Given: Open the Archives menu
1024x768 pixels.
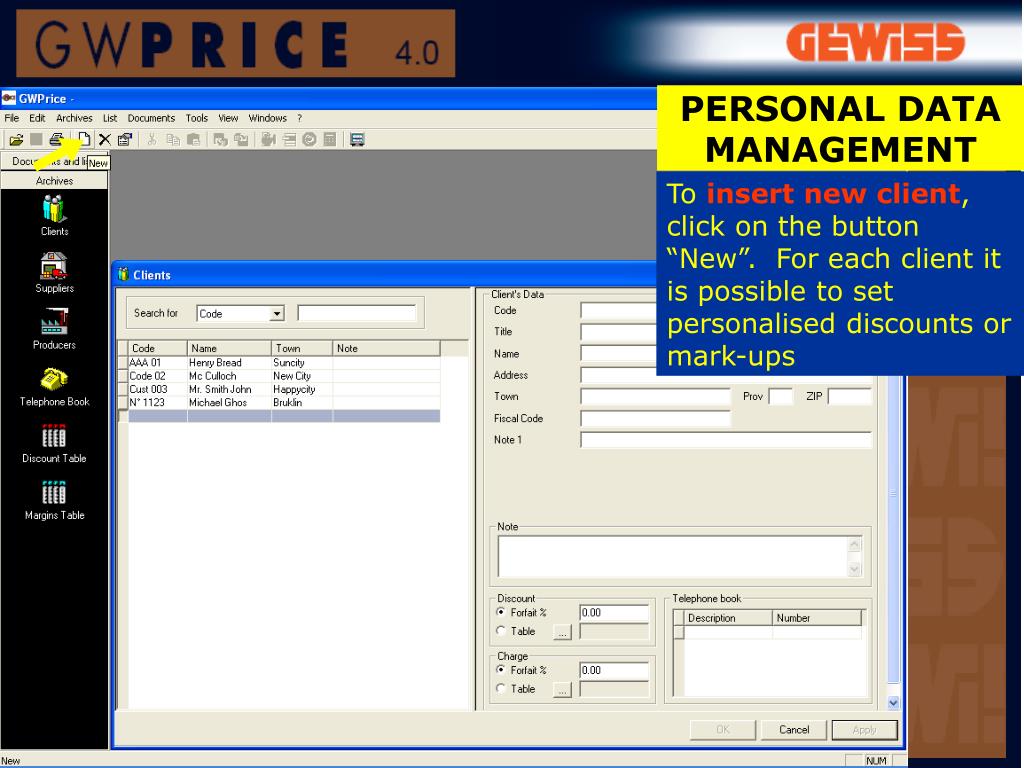Looking at the screenshot, I should coord(74,118).
